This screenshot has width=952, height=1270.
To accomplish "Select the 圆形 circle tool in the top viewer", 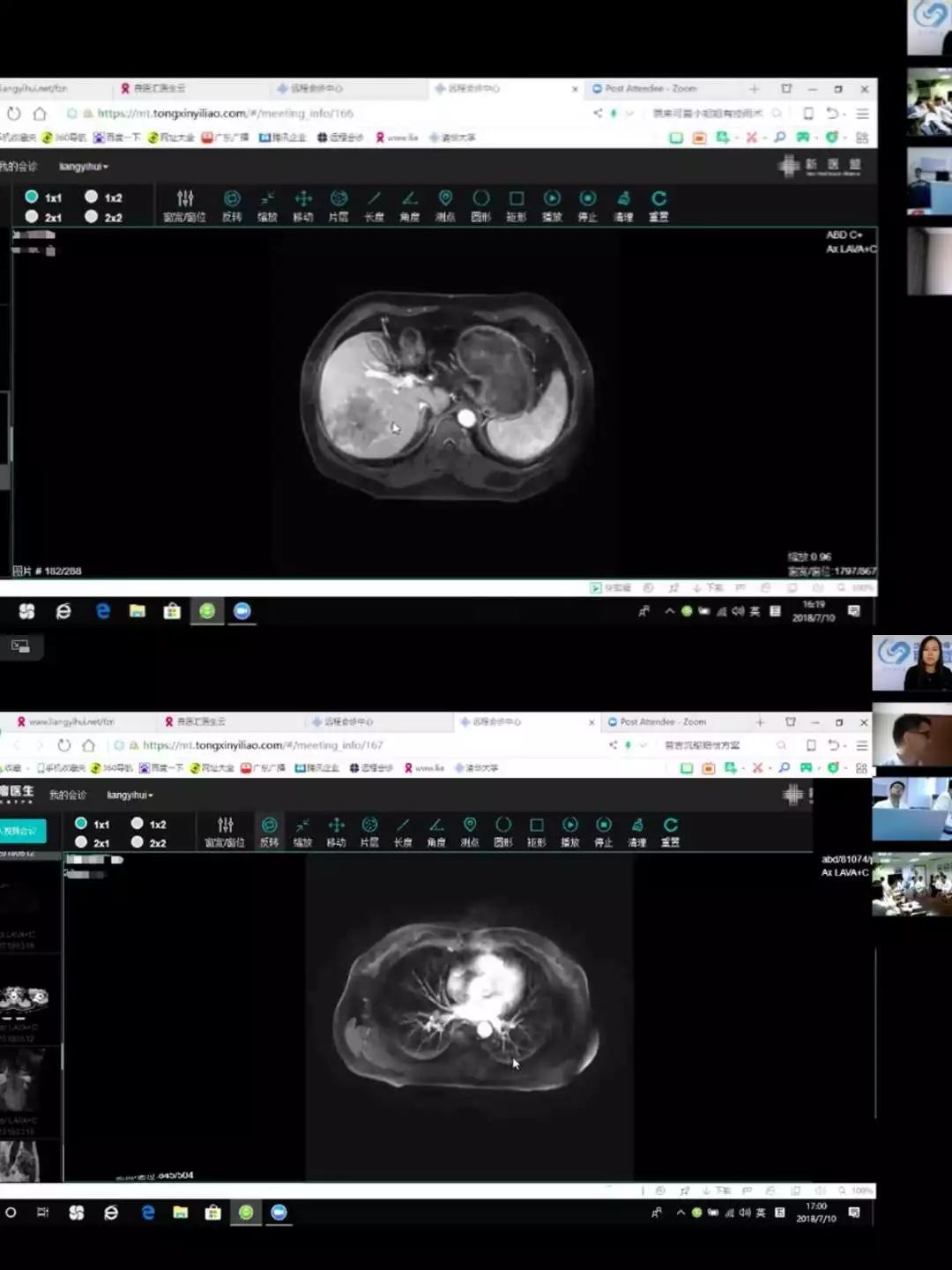I will [480, 205].
